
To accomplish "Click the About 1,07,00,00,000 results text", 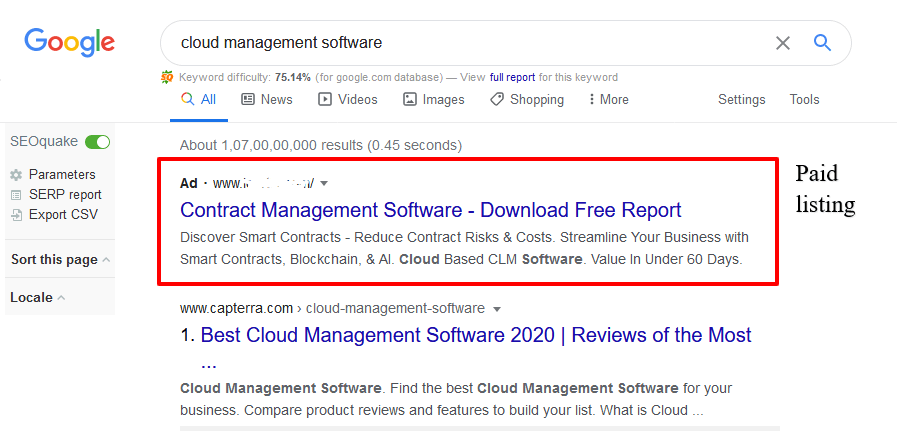I will click(x=321, y=145).
